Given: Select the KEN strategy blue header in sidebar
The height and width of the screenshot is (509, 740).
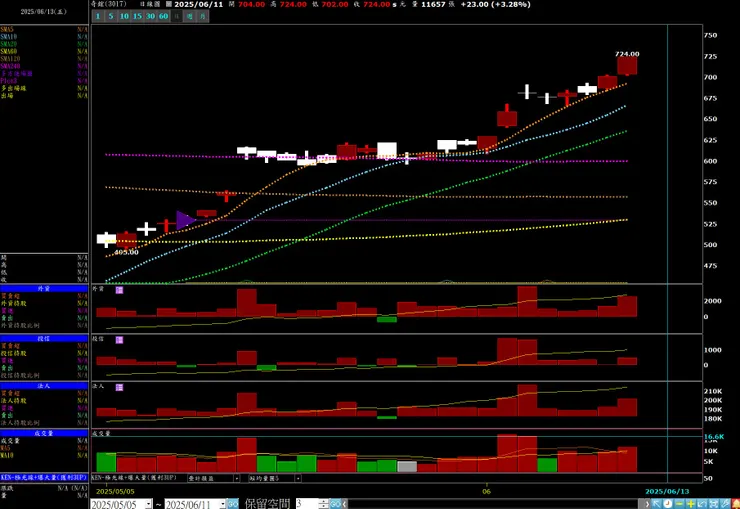Looking at the screenshot, I should [44, 477].
